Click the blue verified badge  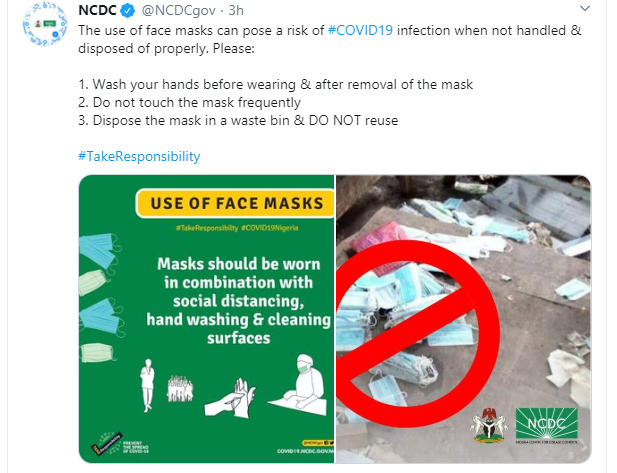tap(127, 11)
